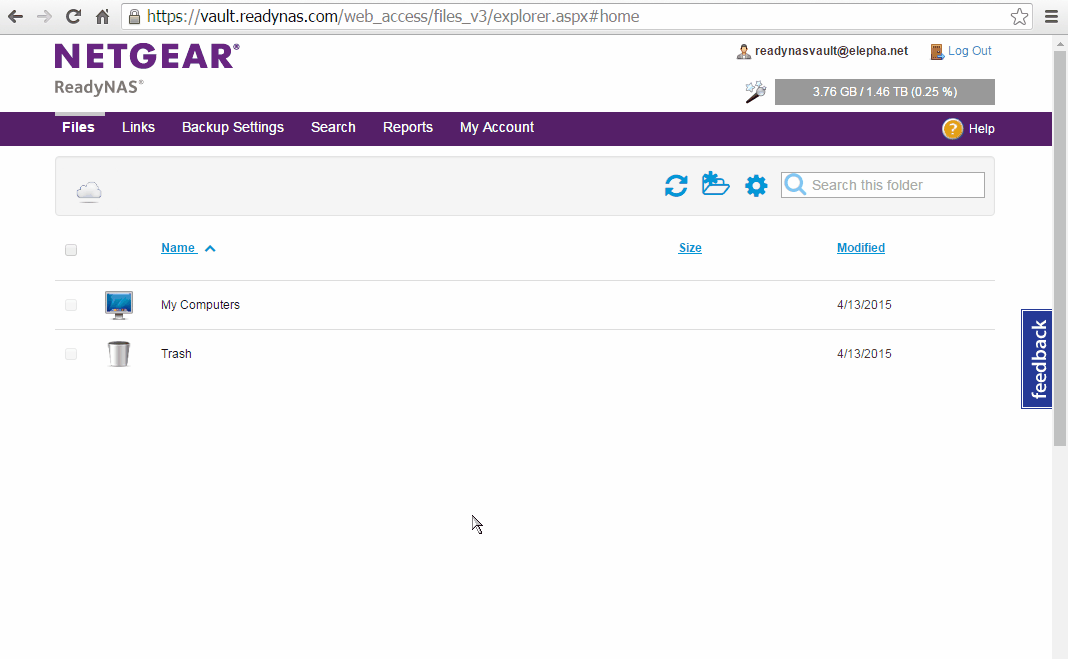Click the new folder icon
The width and height of the screenshot is (1068, 659).
click(x=715, y=184)
